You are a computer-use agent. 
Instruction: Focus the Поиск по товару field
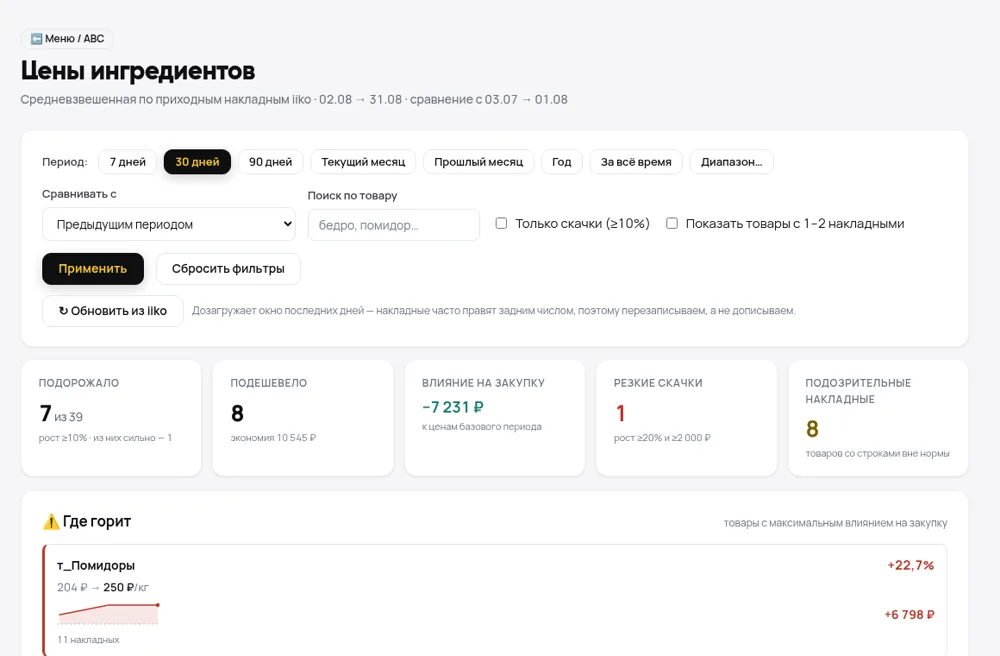click(x=393, y=225)
